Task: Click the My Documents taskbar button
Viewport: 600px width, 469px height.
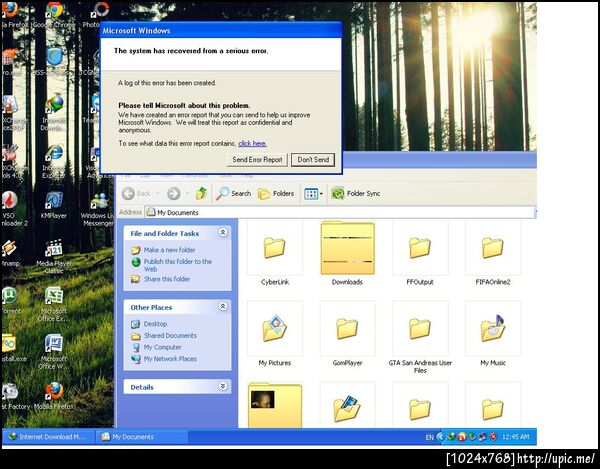Action: (141, 436)
